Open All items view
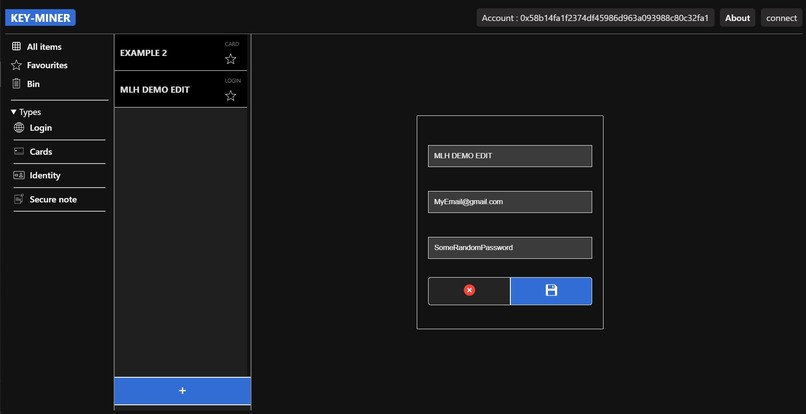This screenshot has width=806, height=414. click(44, 47)
